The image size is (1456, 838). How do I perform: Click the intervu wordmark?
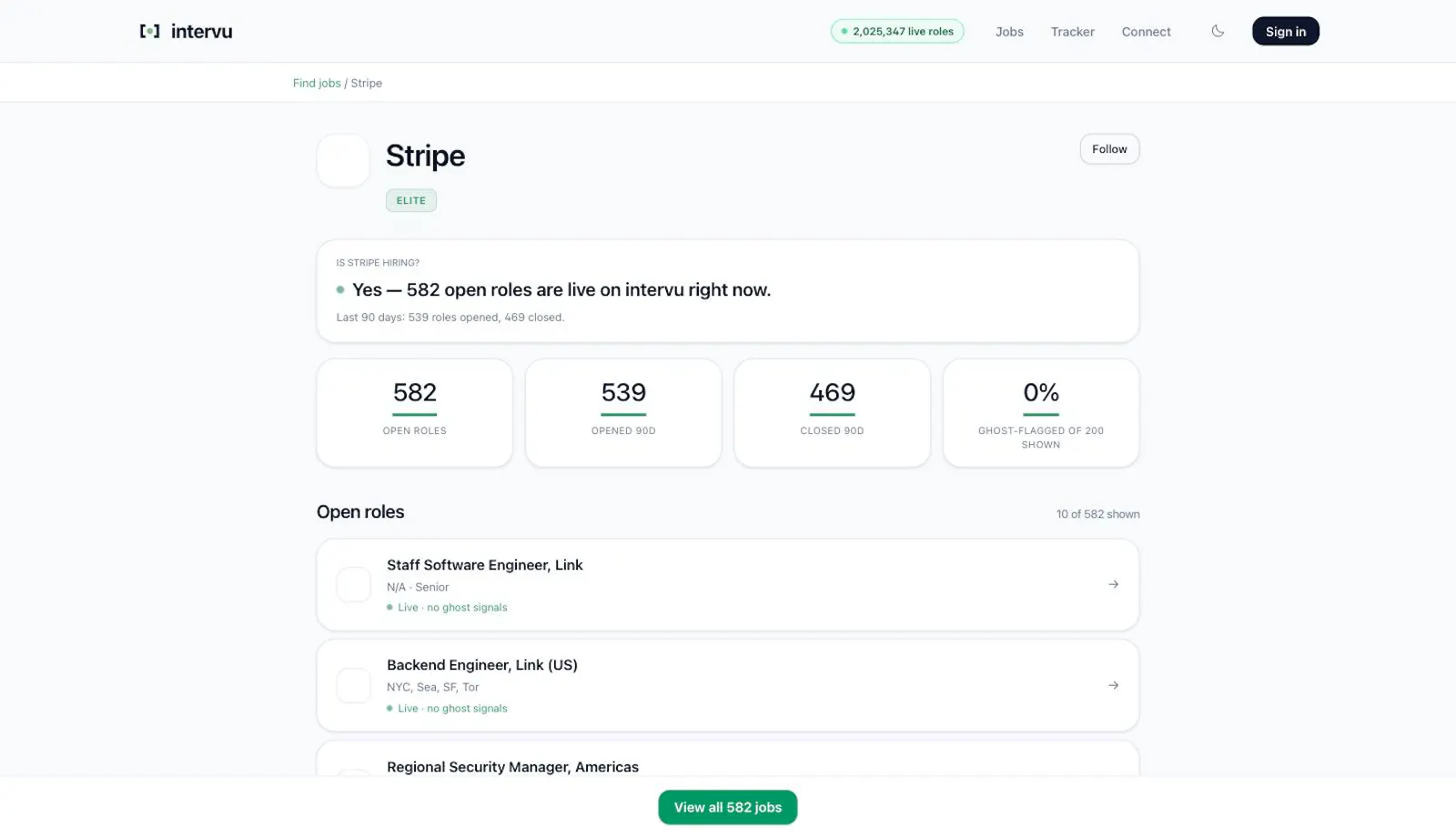point(202,31)
